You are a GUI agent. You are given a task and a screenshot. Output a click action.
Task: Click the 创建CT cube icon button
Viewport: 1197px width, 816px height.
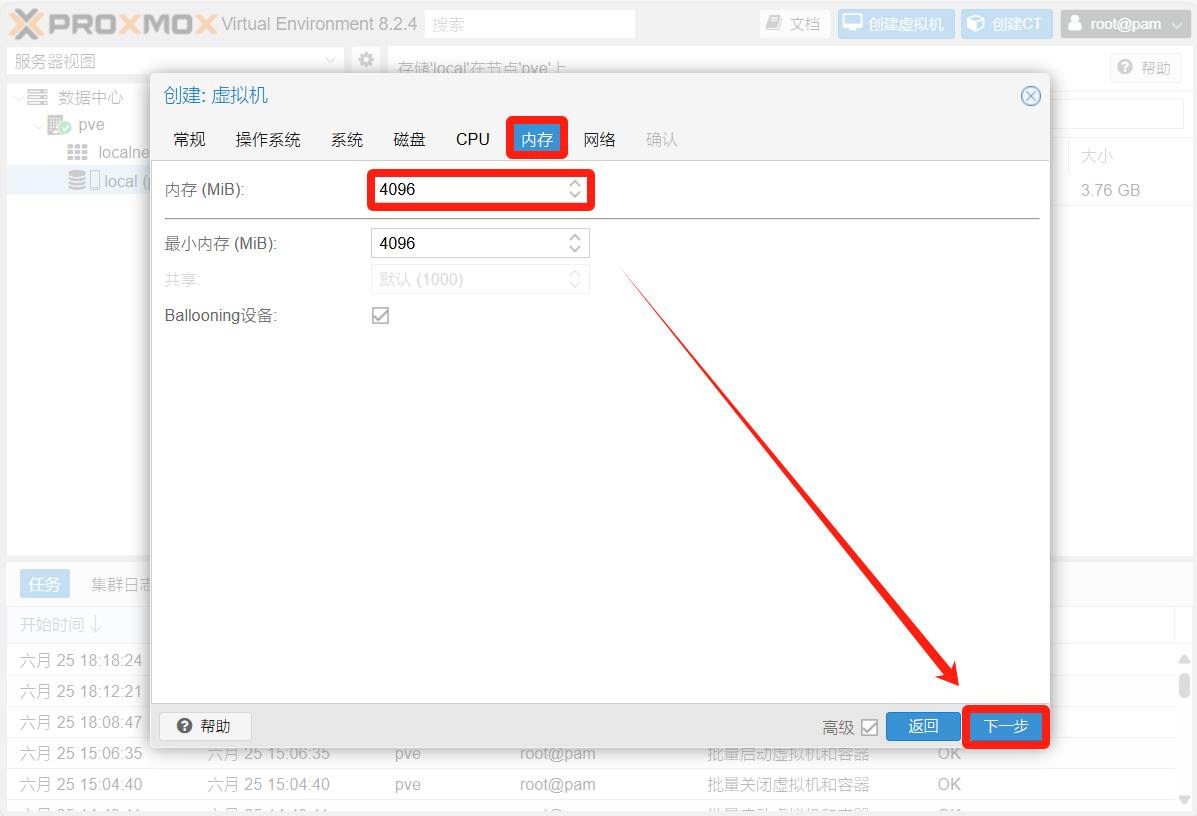click(1006, 24)
